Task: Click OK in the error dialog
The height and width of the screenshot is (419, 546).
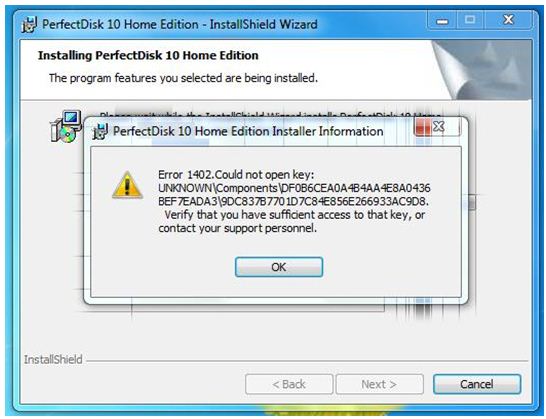Action: pos(279,267)
